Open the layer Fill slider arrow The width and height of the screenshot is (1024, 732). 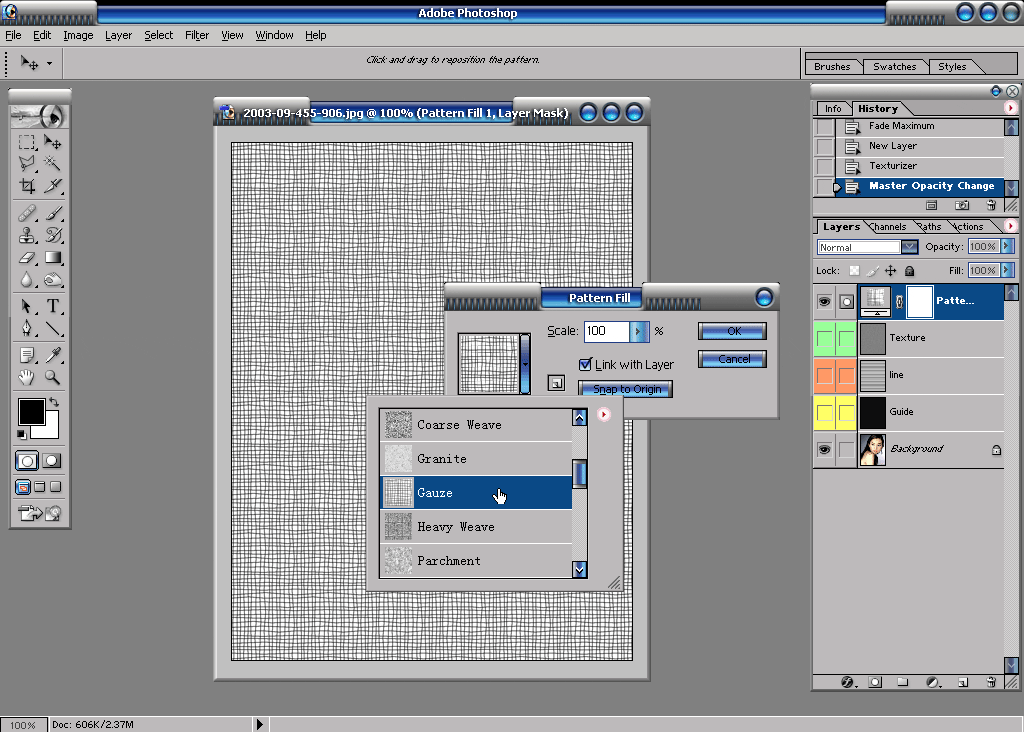[1007, 270]
